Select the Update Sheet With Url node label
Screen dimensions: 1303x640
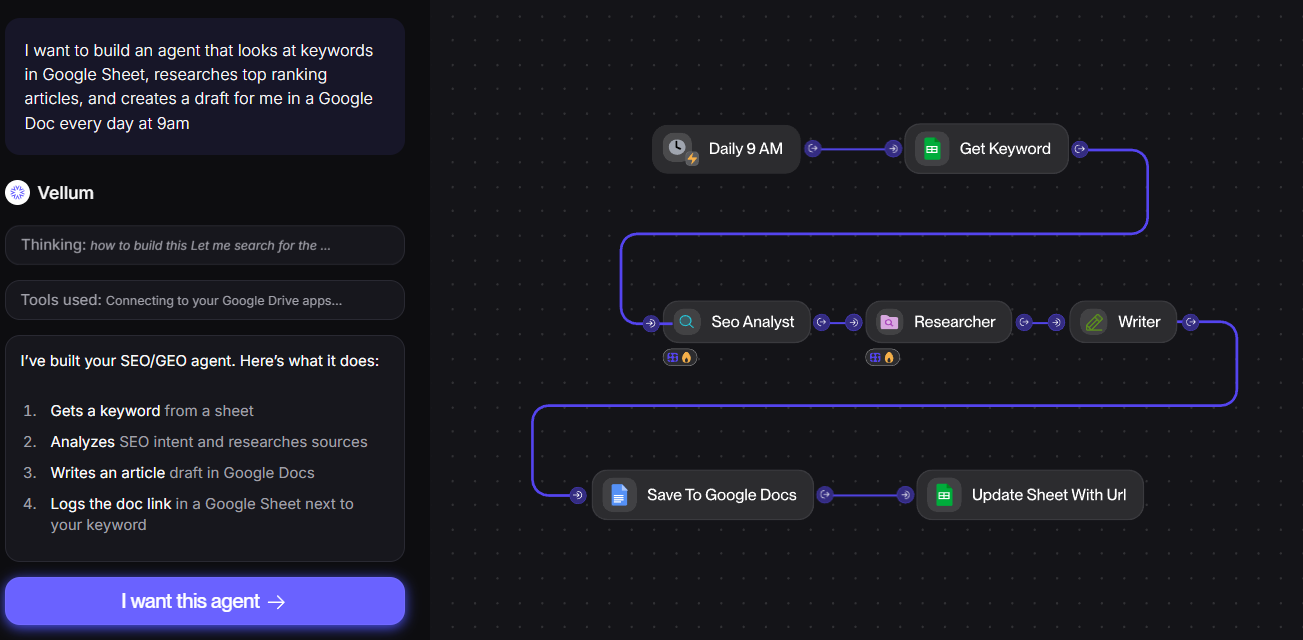pyautogui.click(x=1049, y=494)
